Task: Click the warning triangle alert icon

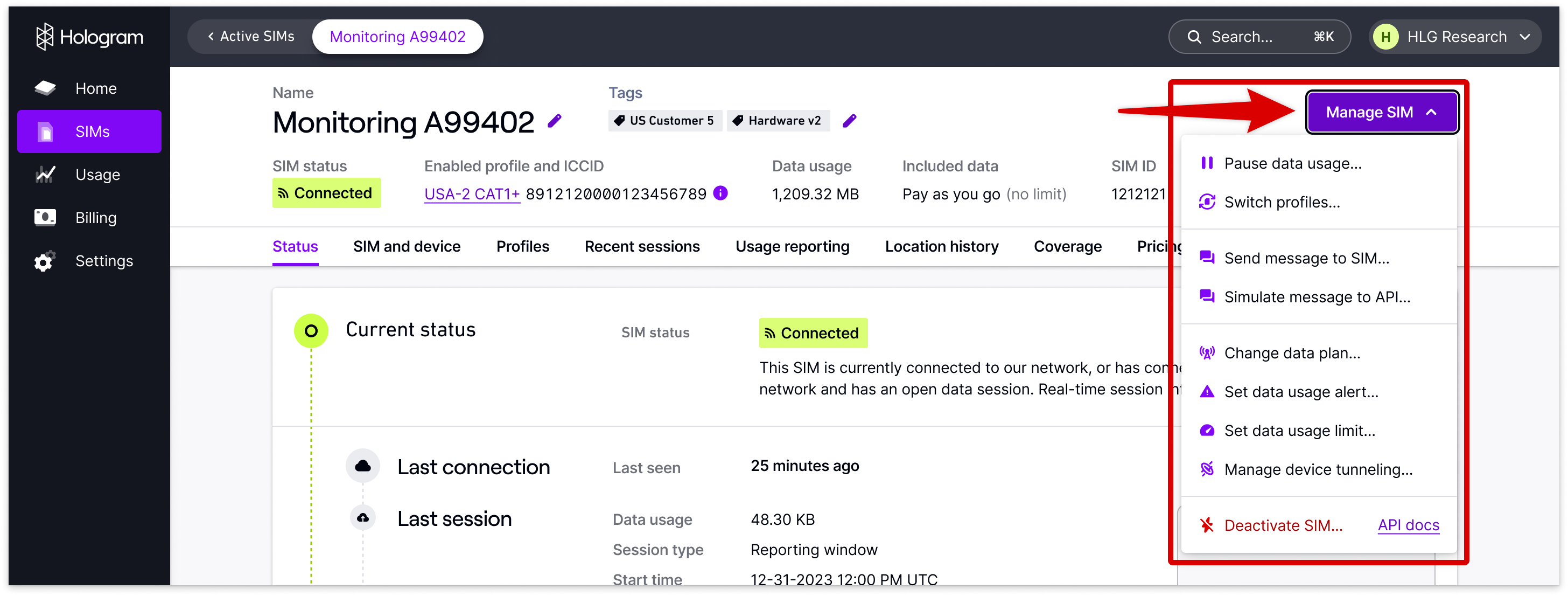Action: click(x=1207, y=391)
